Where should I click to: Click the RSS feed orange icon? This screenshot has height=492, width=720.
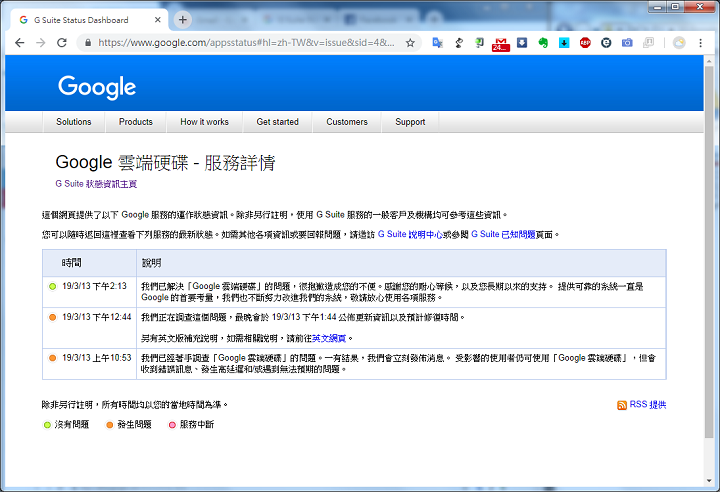[622, 405]
